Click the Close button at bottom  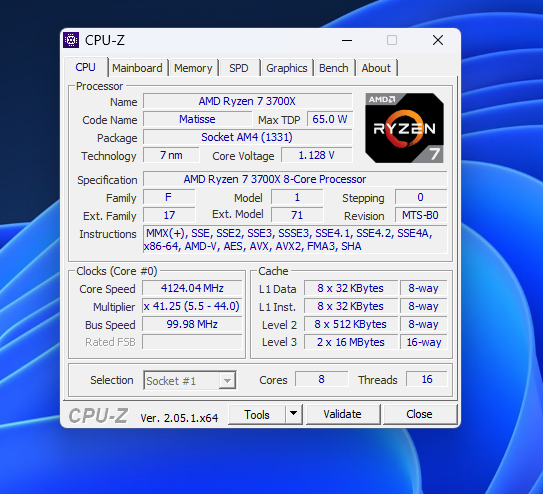[x=419, y=414]
